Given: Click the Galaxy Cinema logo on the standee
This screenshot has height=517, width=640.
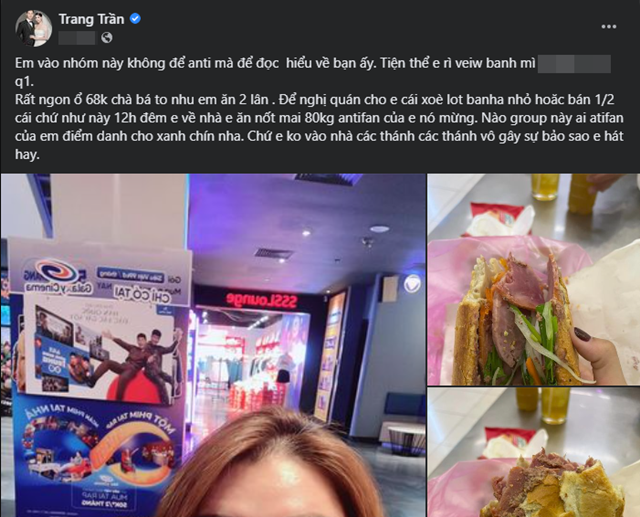Looking at the screenshot, I should pos(58,276).
